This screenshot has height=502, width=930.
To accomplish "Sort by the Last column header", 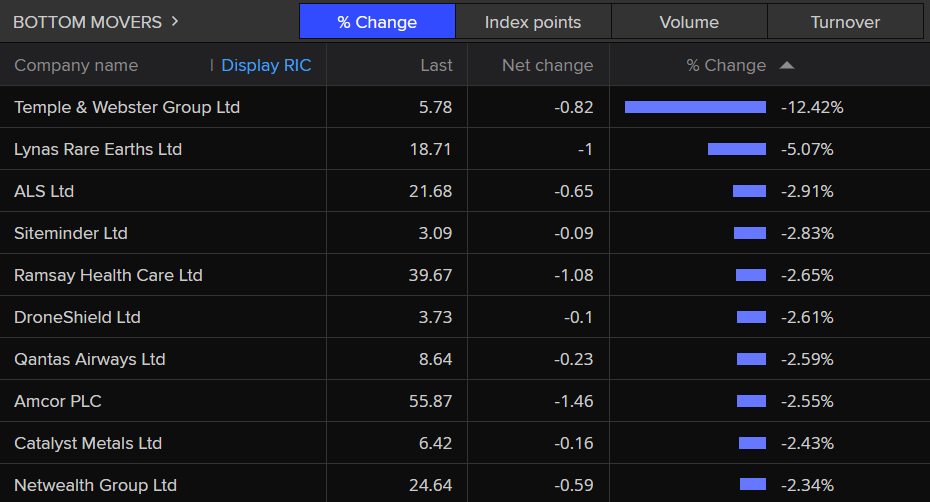I will pos(436,66).
